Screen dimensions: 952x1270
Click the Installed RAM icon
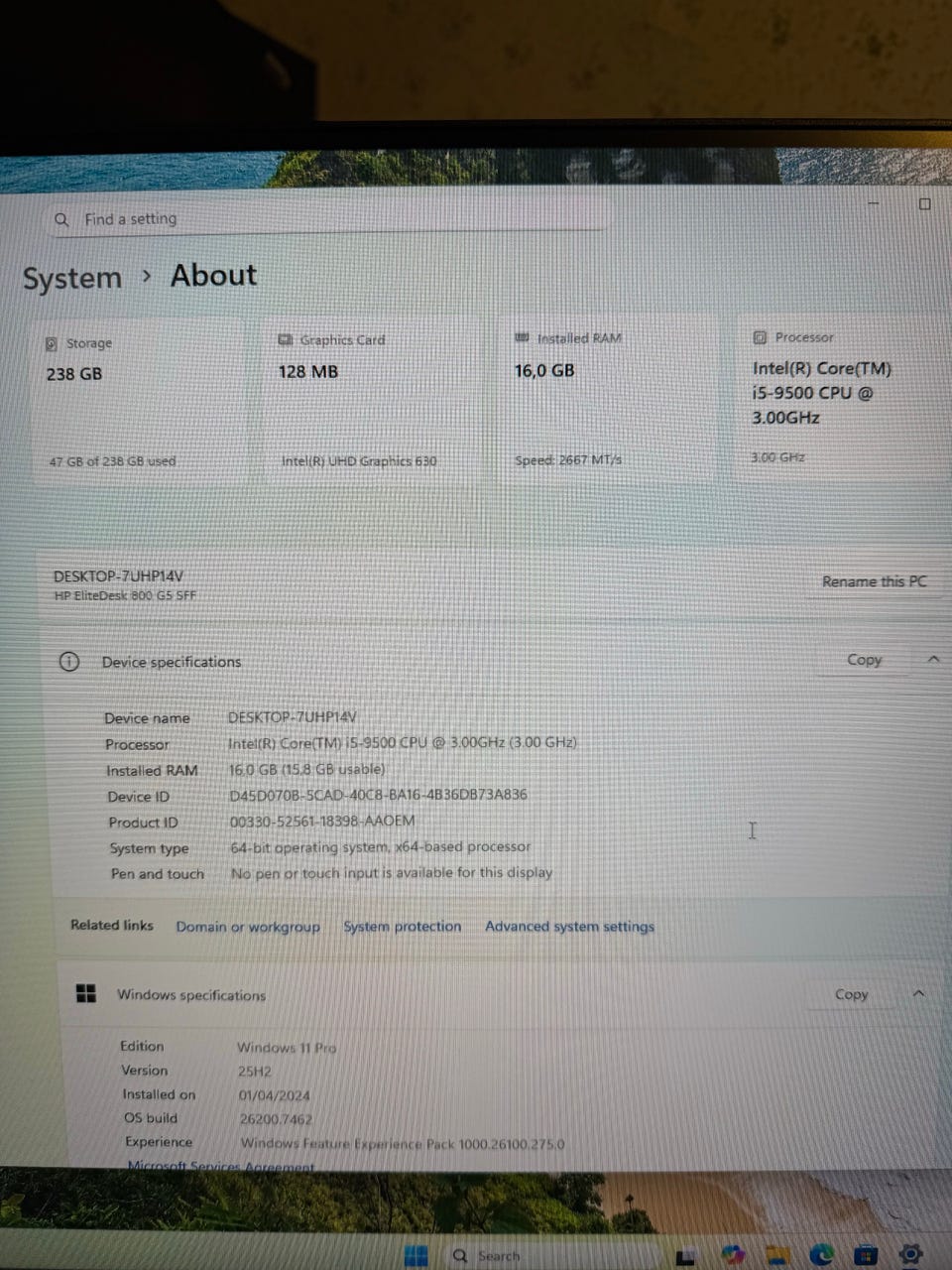[522, 337]
